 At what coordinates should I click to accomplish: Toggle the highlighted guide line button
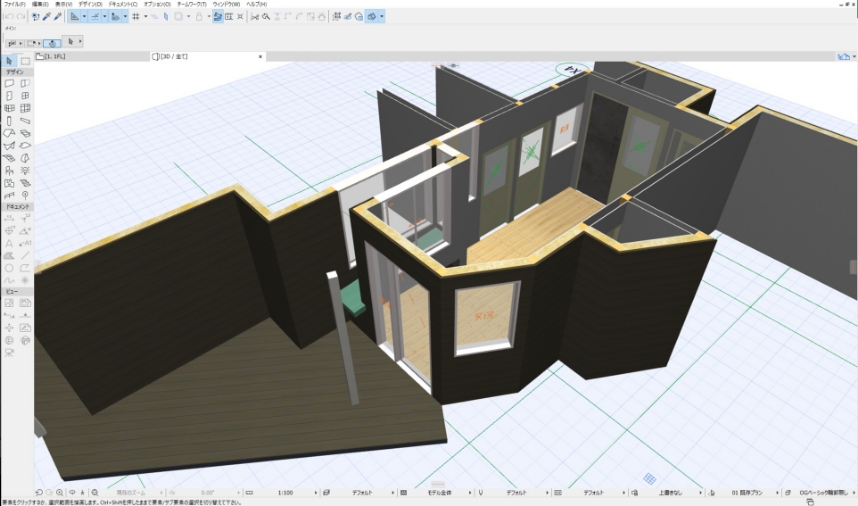click(x=73, y=17)
